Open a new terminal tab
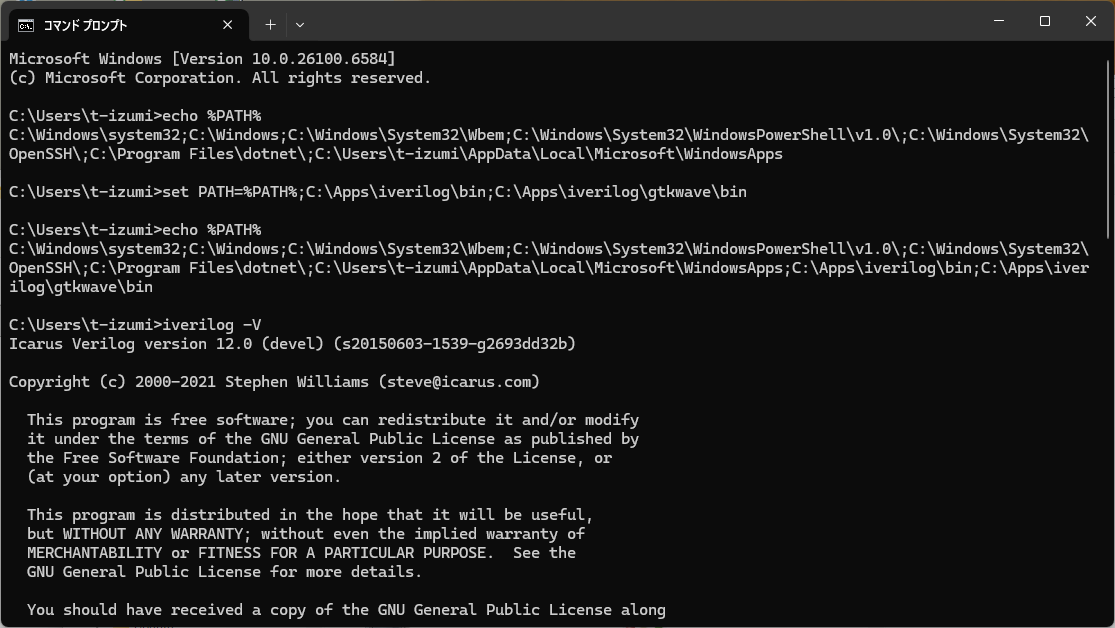This screenshot has height=628, width=1115. tap(270, 24)
